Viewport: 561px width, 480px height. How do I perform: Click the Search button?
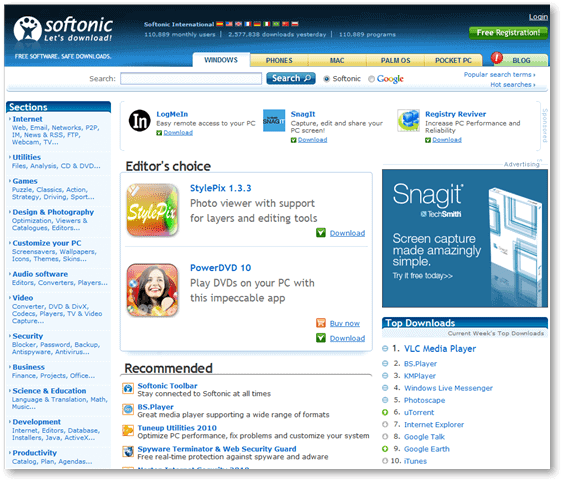291,78
